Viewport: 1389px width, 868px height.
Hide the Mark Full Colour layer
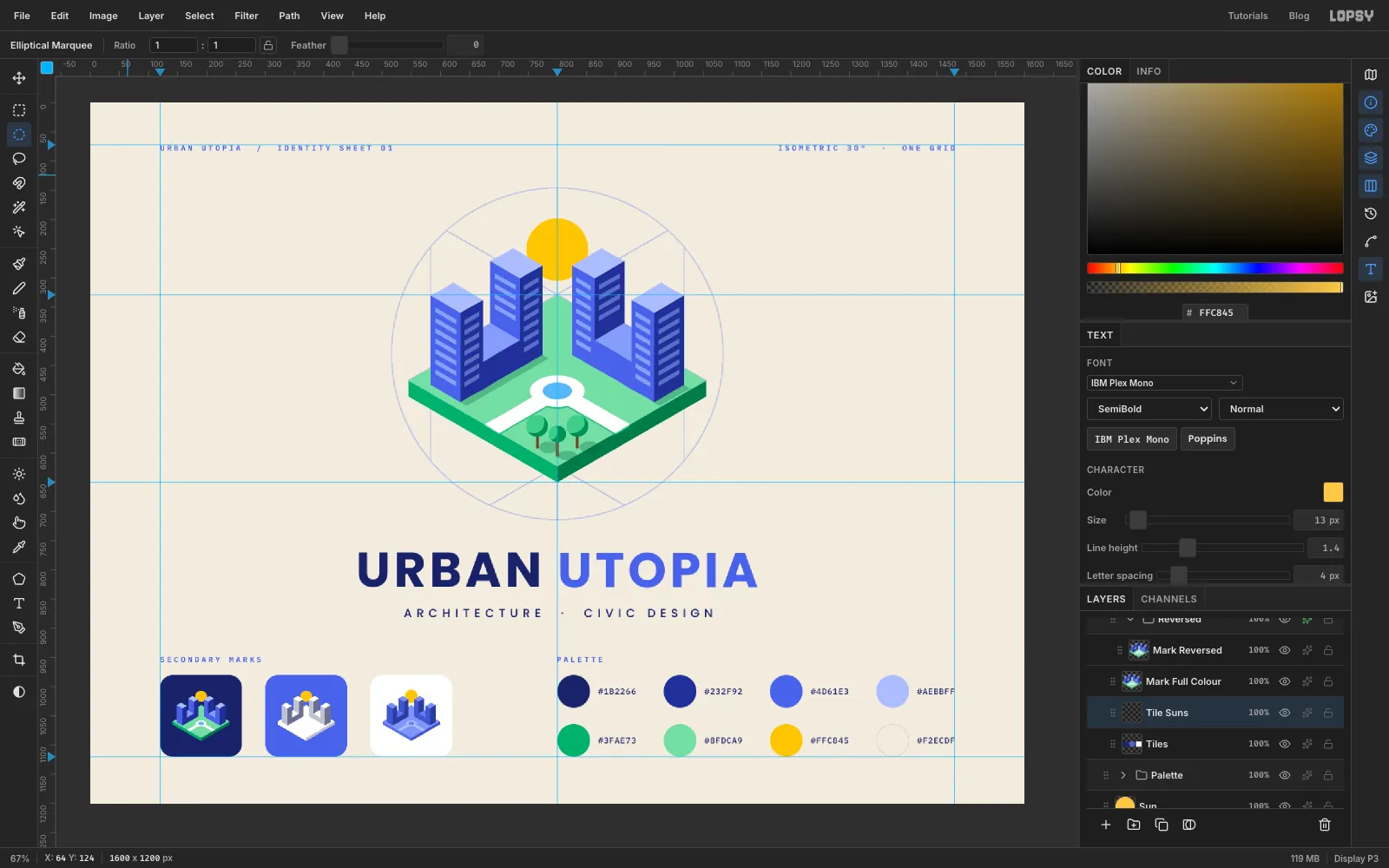tap(1285, 681)
